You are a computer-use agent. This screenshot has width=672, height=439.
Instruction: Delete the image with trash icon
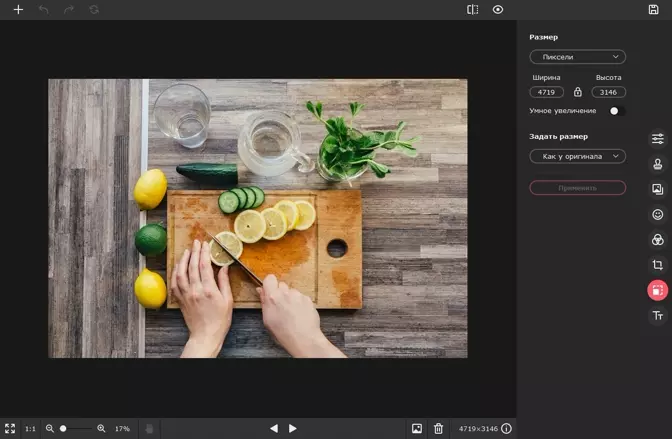pyautogui.click(x=438, y=428)
